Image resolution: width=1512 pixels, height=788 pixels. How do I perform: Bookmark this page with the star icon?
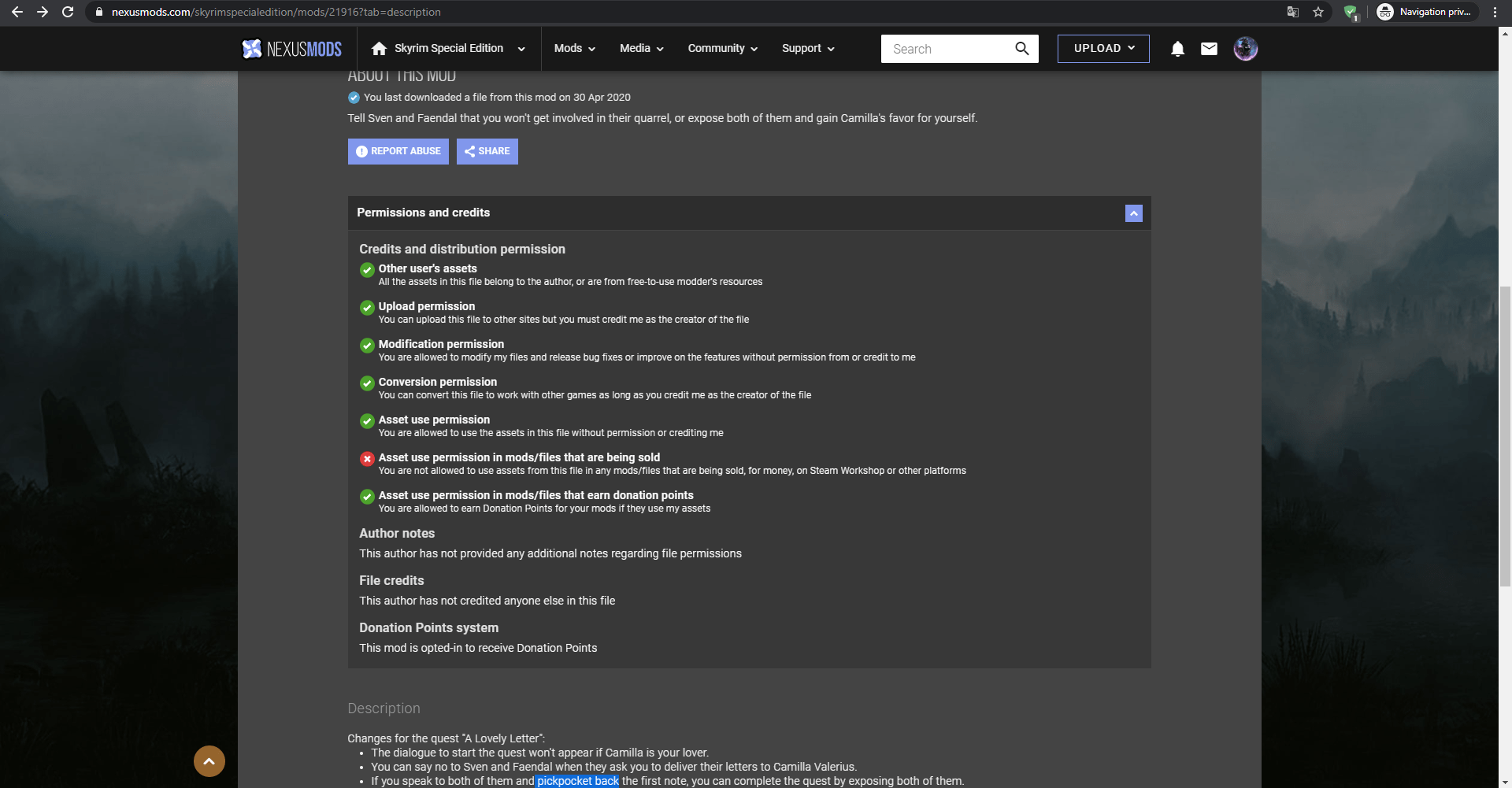[1318, 12]
